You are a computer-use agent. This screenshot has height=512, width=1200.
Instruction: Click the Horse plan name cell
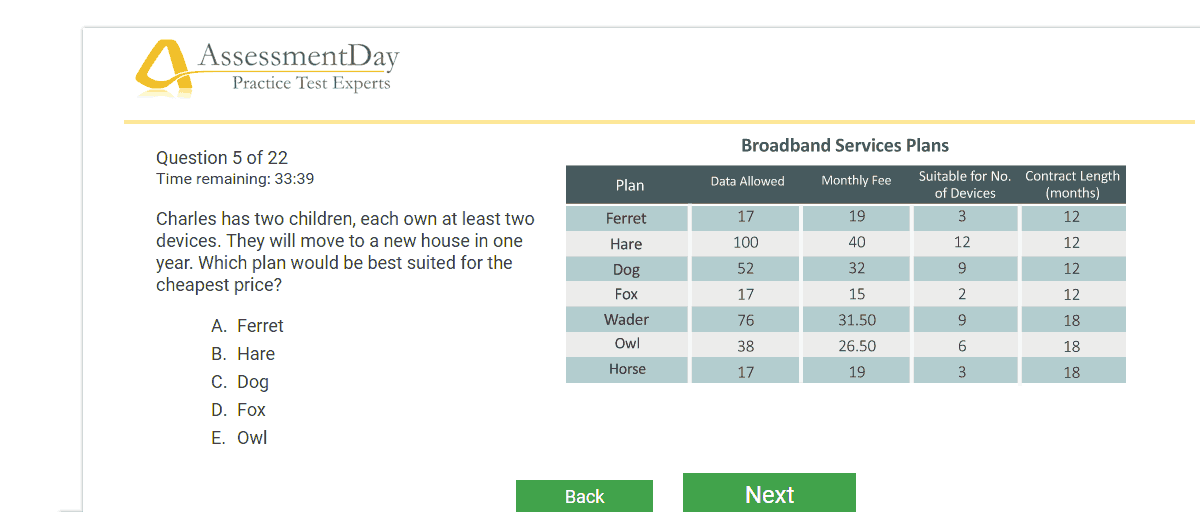point(627,370)
